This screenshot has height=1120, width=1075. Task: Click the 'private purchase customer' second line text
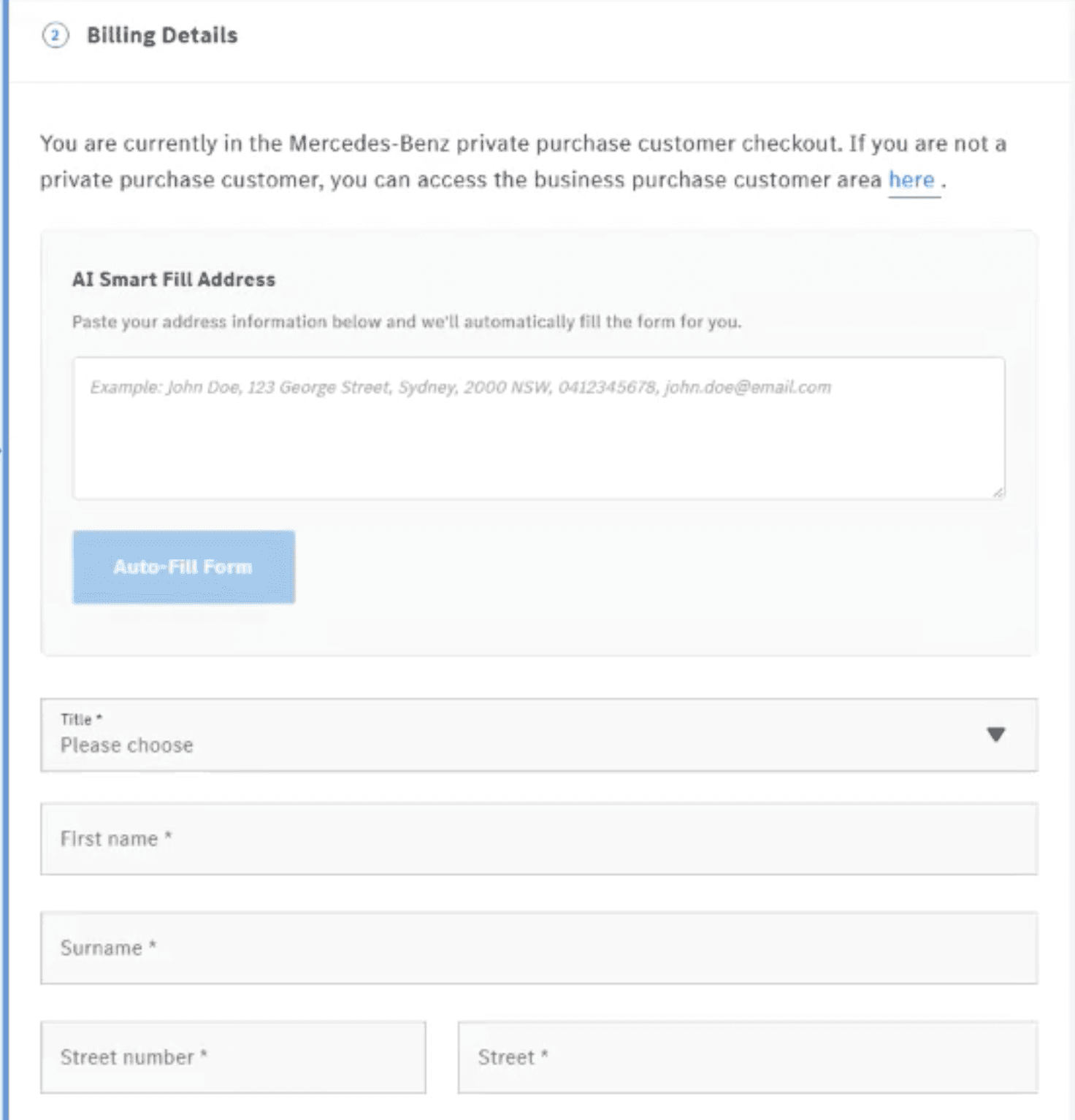[x=460, y=180]
